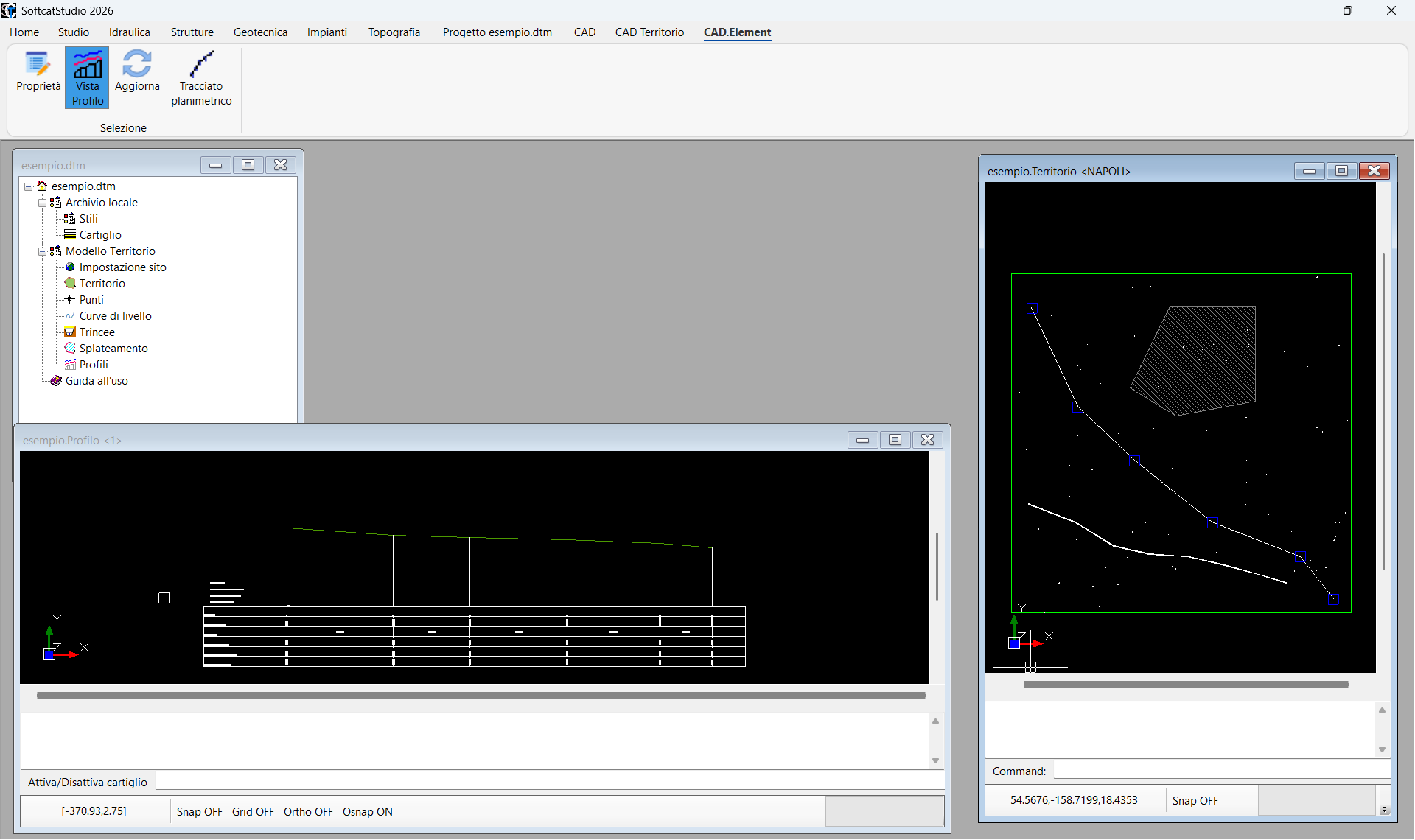Select the Spalateamento label in the tree

pyautogui.click(x=113, y=349)
